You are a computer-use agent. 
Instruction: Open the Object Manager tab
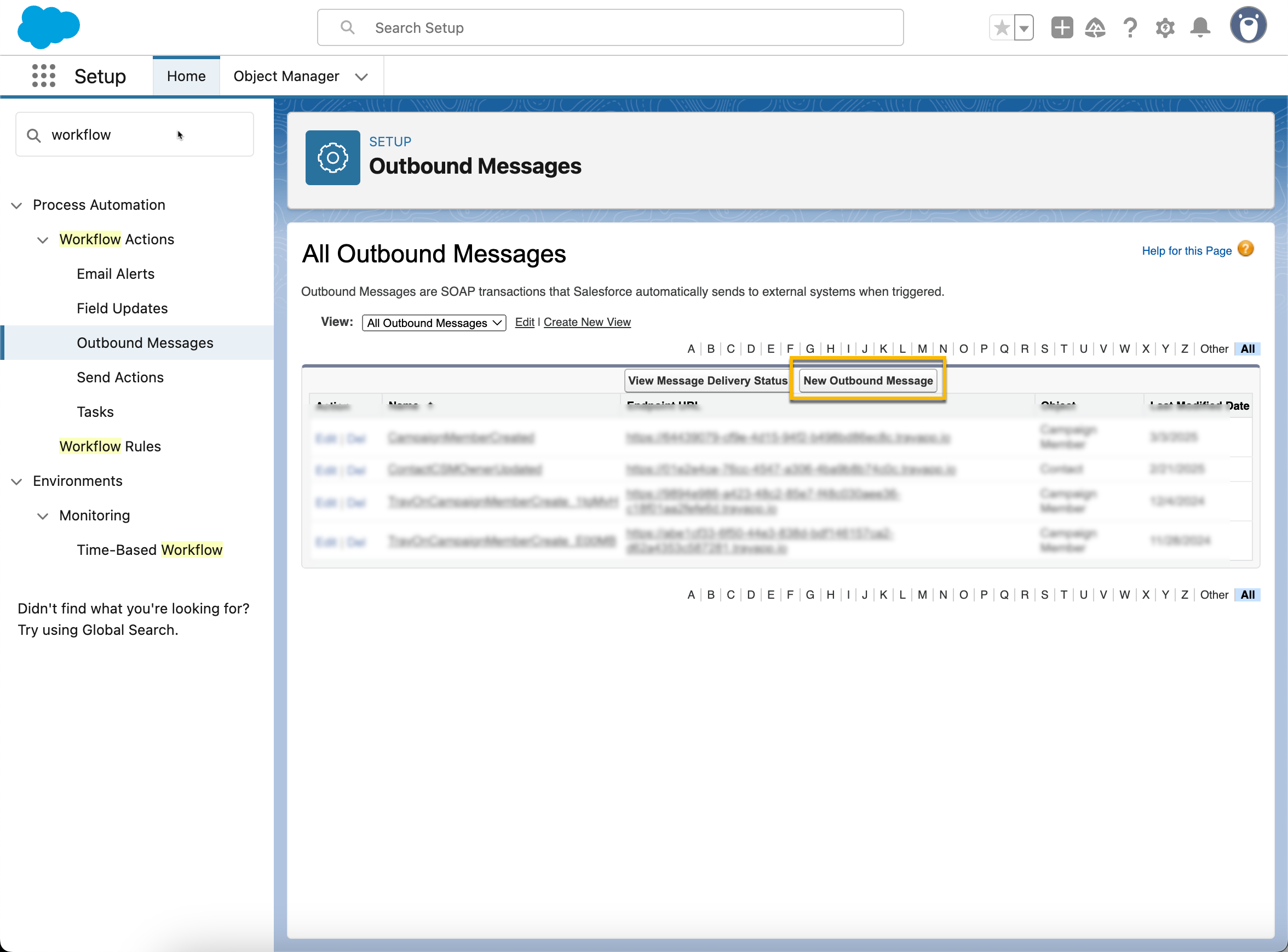coord(286,76)
